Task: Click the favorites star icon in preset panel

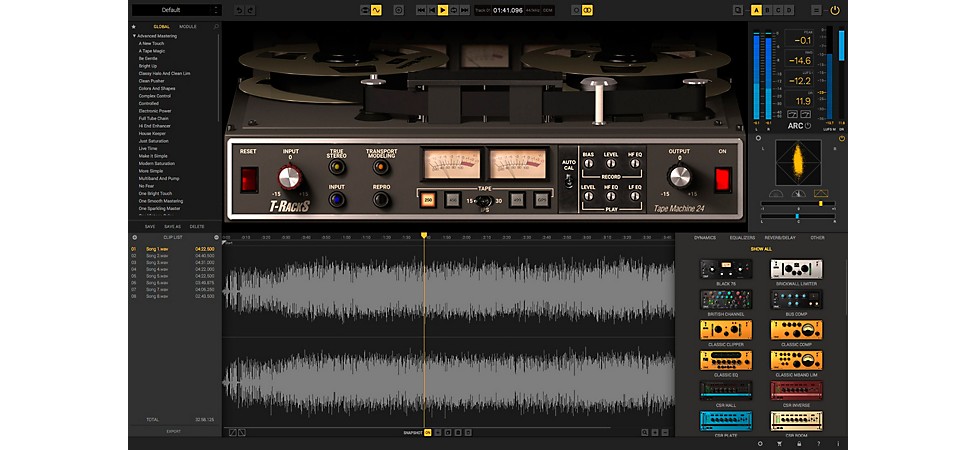Action: 134,27
